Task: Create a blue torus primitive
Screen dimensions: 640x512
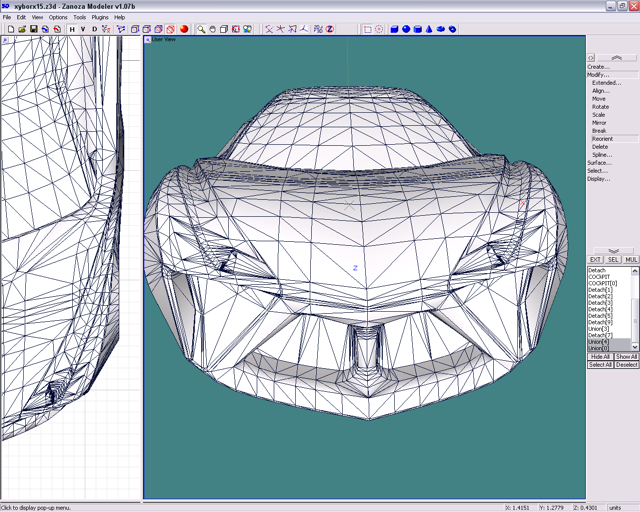Action: tap(453, 29)
